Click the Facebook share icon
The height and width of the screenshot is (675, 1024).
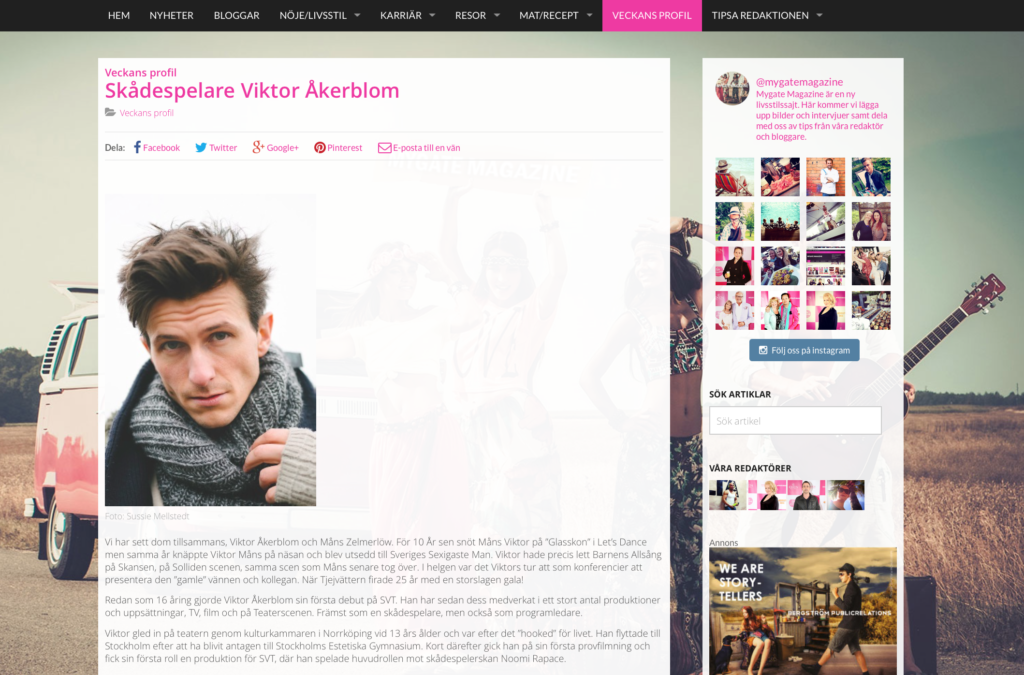(137, 148)
